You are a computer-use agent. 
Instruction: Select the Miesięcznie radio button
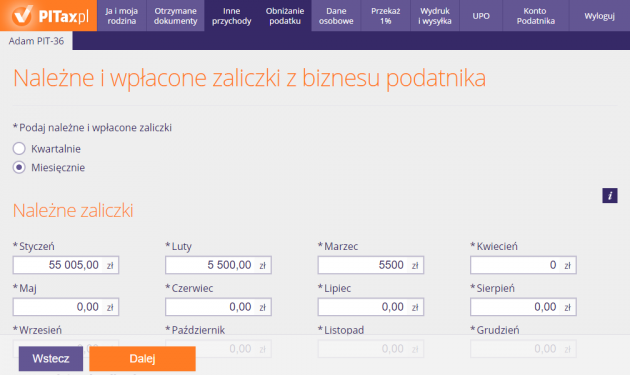tap(19, 167)
